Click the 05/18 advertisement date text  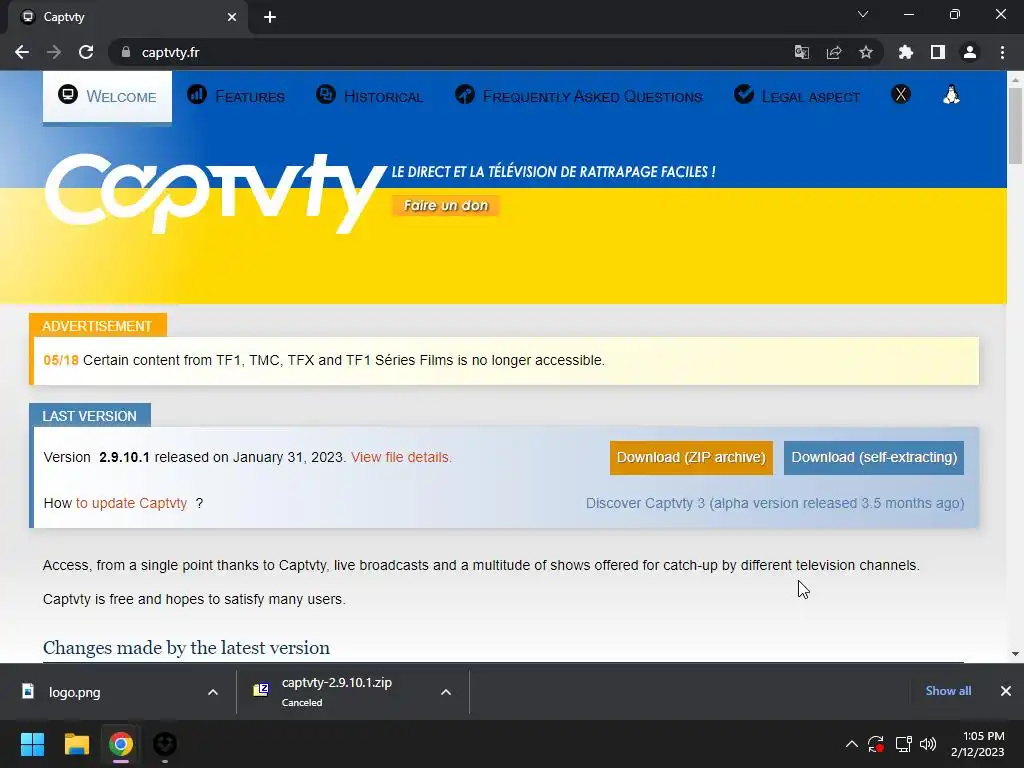(x=61, y=360)
